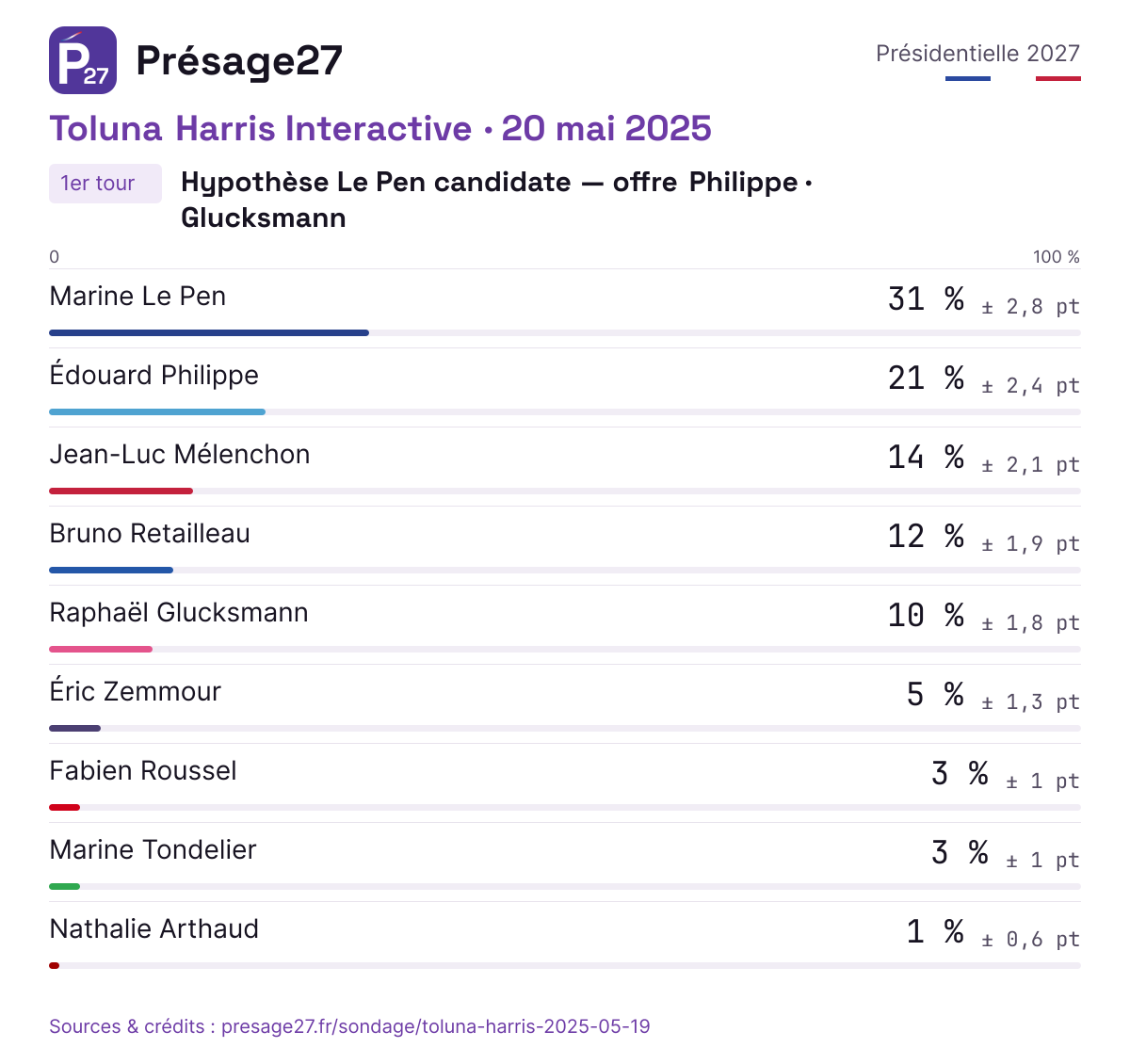1130x1064 pixels.
Task: Click Jean-Luc Mélenchon's red bar
Action: [x=121, y=491]
